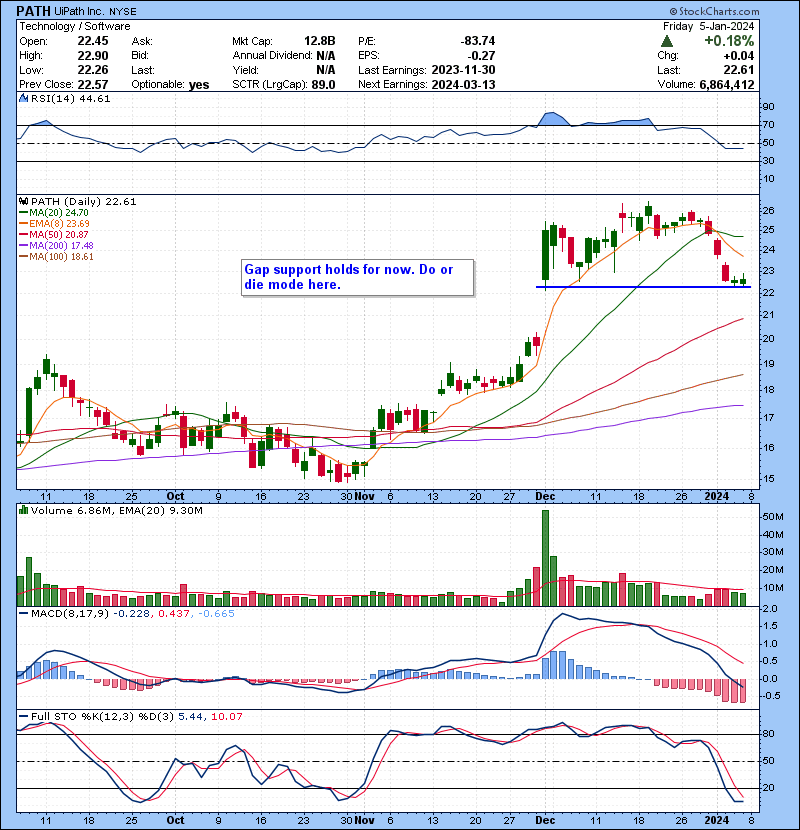Click the Chg value +0.04
Image resolution: width=800 pixels, height=830 pixels.
[x=738, y=56]
